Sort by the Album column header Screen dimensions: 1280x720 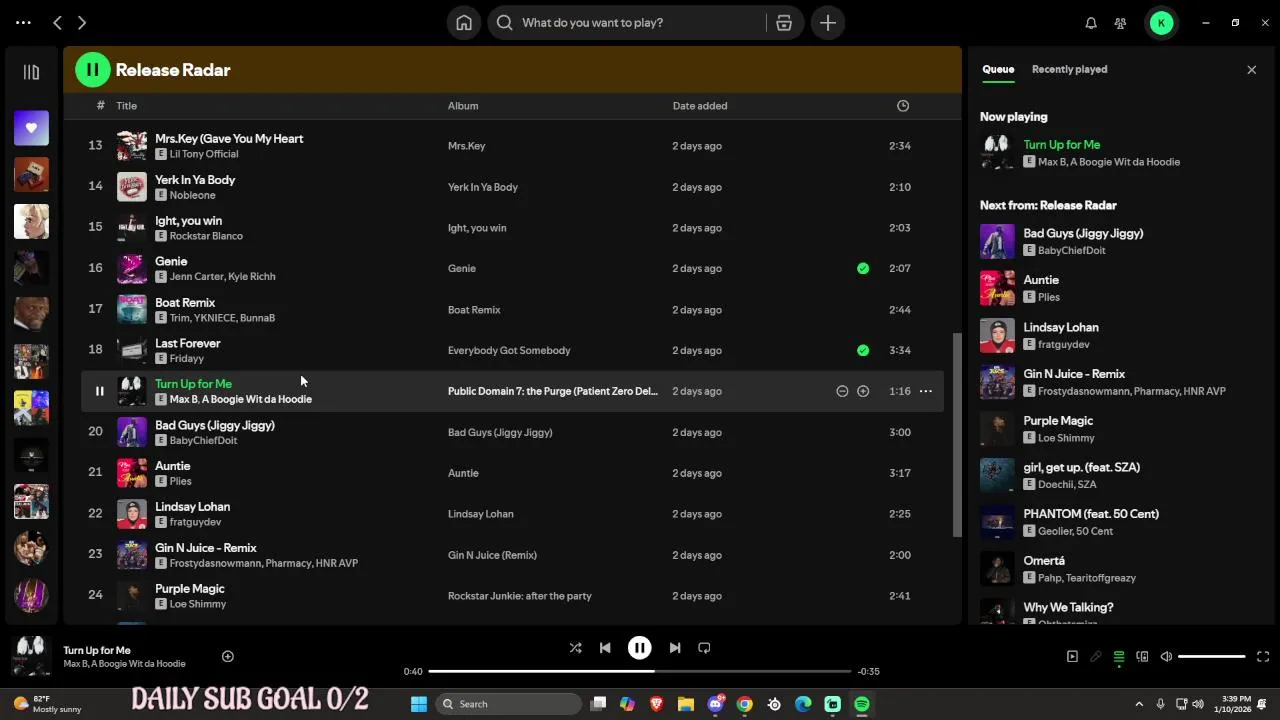[x=463, y=106]
